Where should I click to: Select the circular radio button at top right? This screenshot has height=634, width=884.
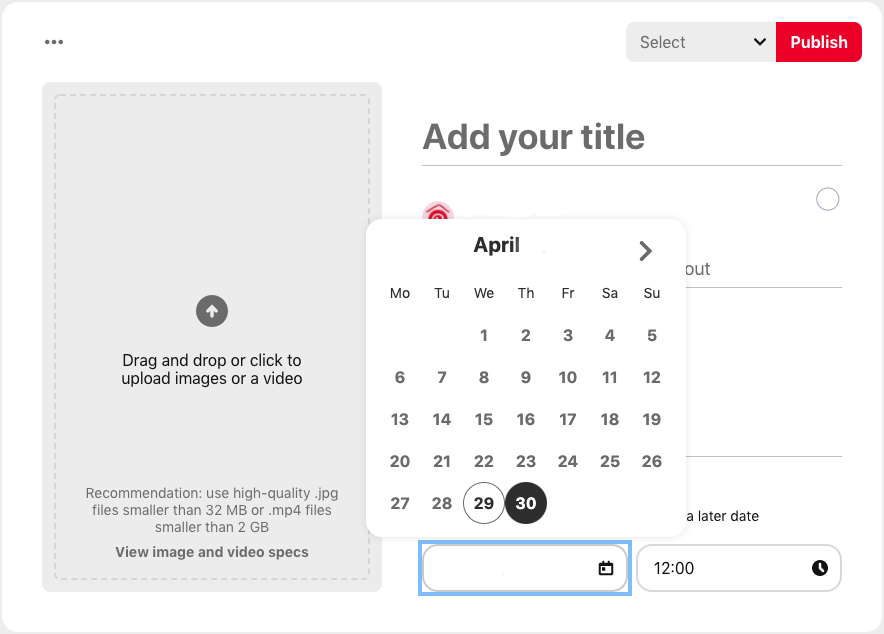[827, 199]
